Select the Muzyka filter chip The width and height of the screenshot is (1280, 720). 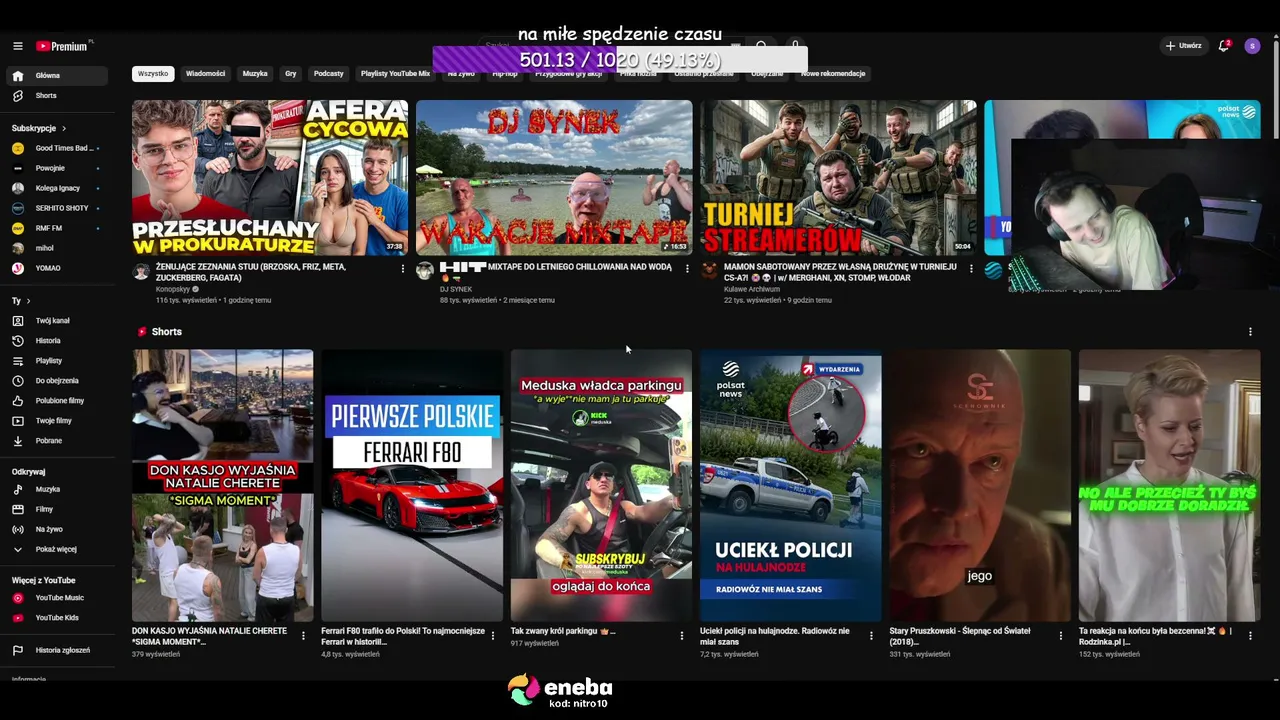[255, 74]
